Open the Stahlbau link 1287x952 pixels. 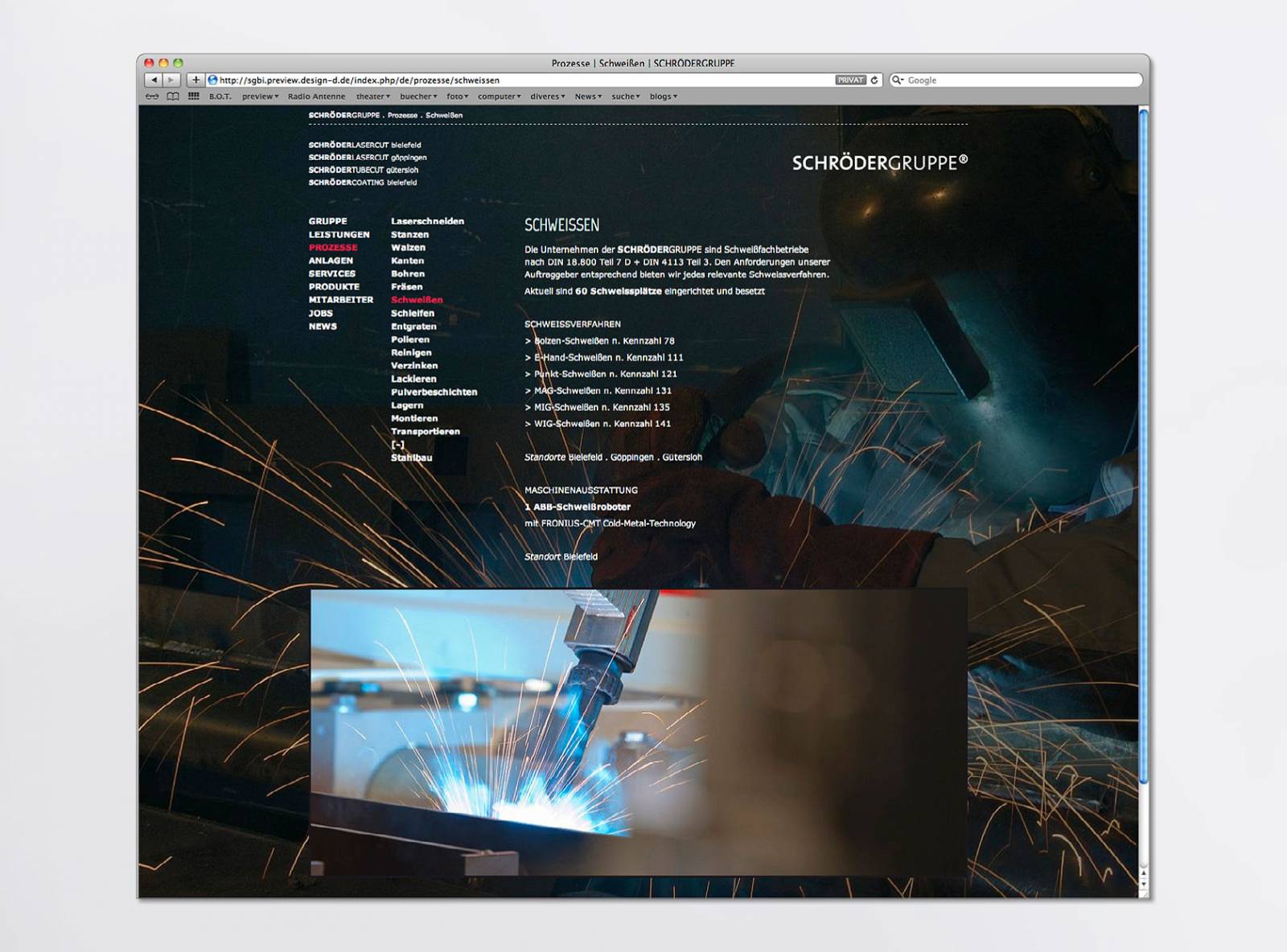tap(412, 458)
